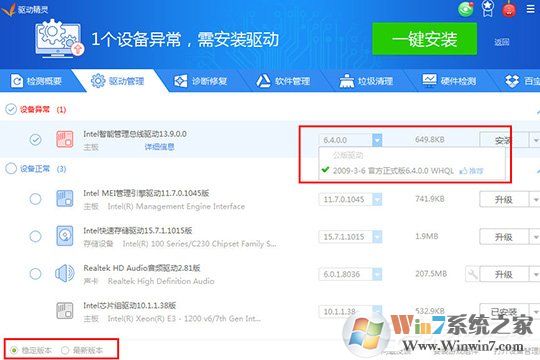540x360 pixels.
Task: Check the Intel MEI管理引擎驱动 checkbox
Action: [x=35, y=199]
